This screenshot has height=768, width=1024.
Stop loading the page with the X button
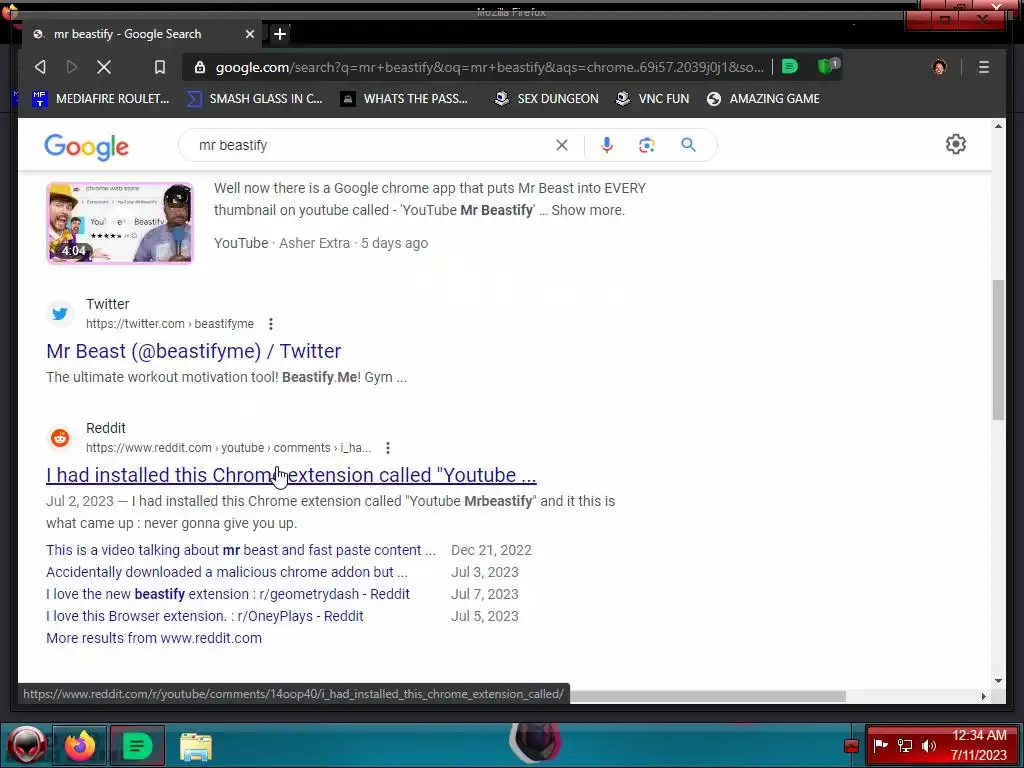click(104, 67)
